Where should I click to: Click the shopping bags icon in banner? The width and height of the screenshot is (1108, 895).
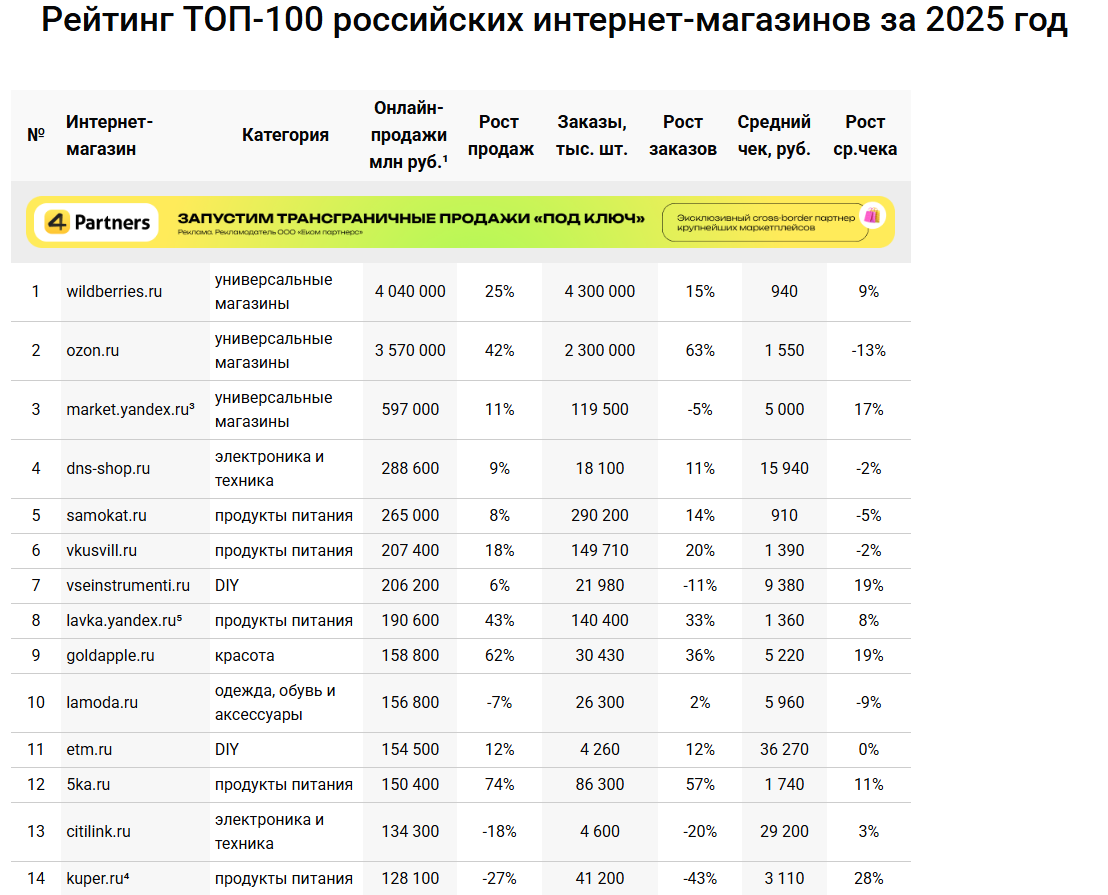[x=873, y=215]
